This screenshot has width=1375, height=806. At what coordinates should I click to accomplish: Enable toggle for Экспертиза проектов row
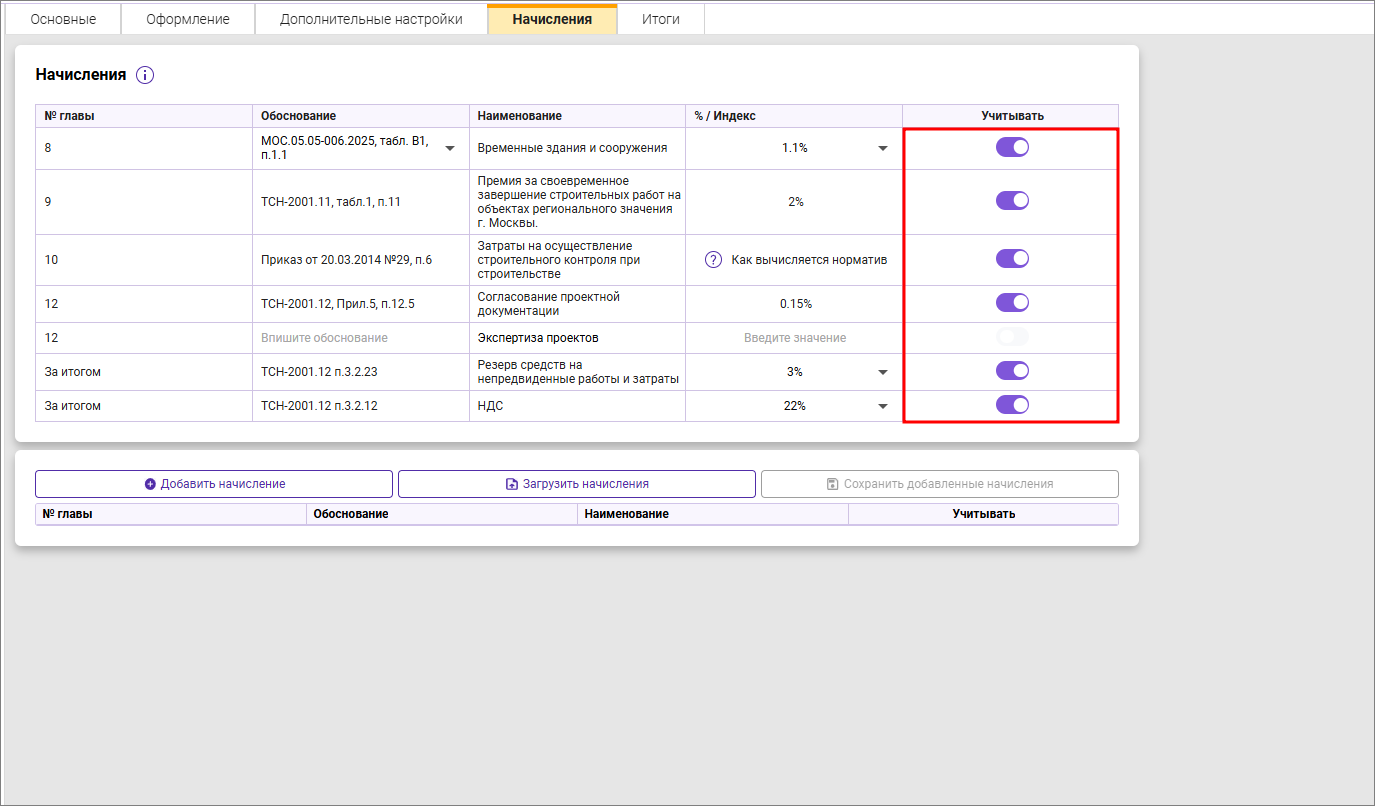1012,338
